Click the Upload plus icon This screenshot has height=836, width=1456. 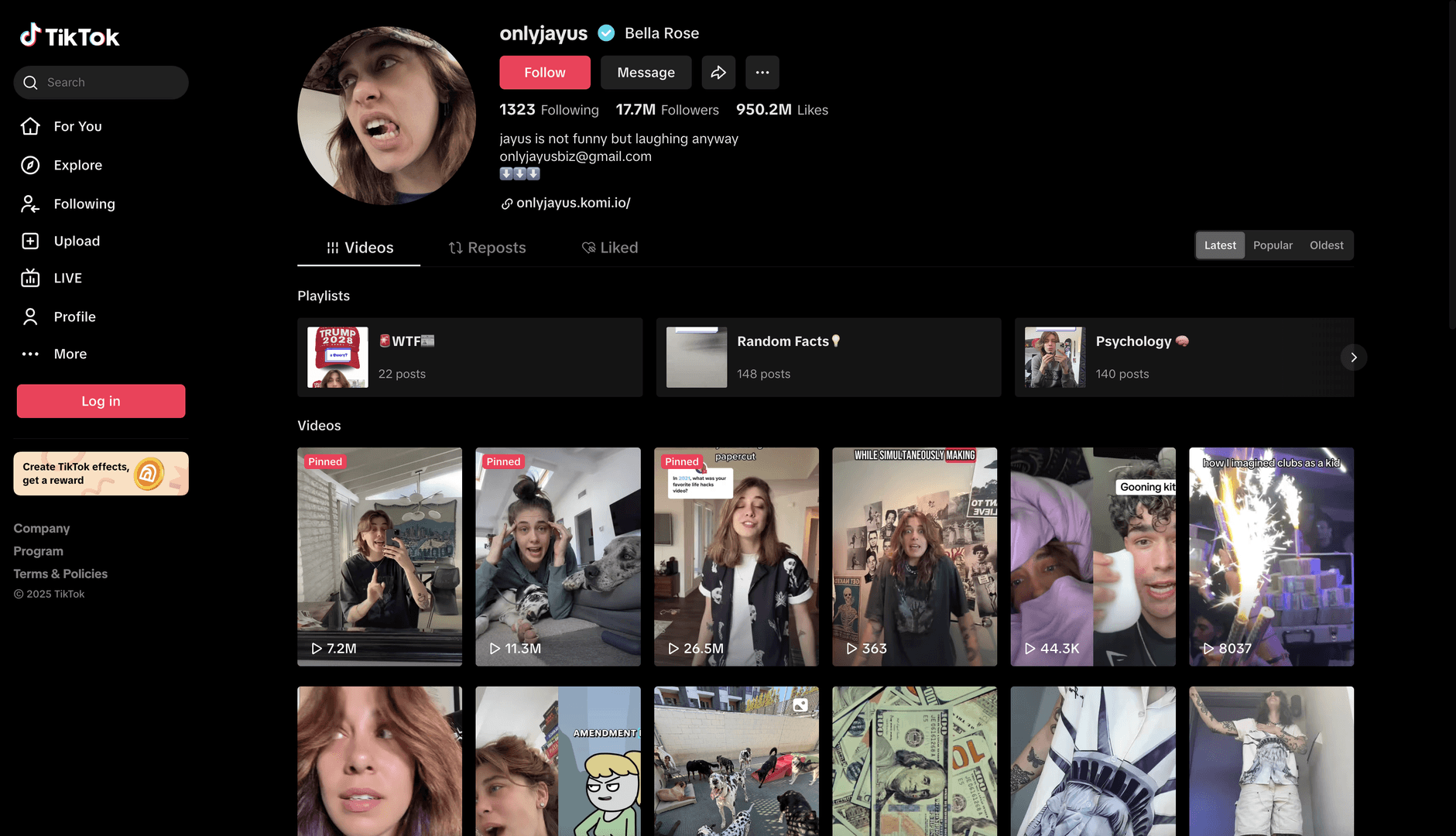30,241
